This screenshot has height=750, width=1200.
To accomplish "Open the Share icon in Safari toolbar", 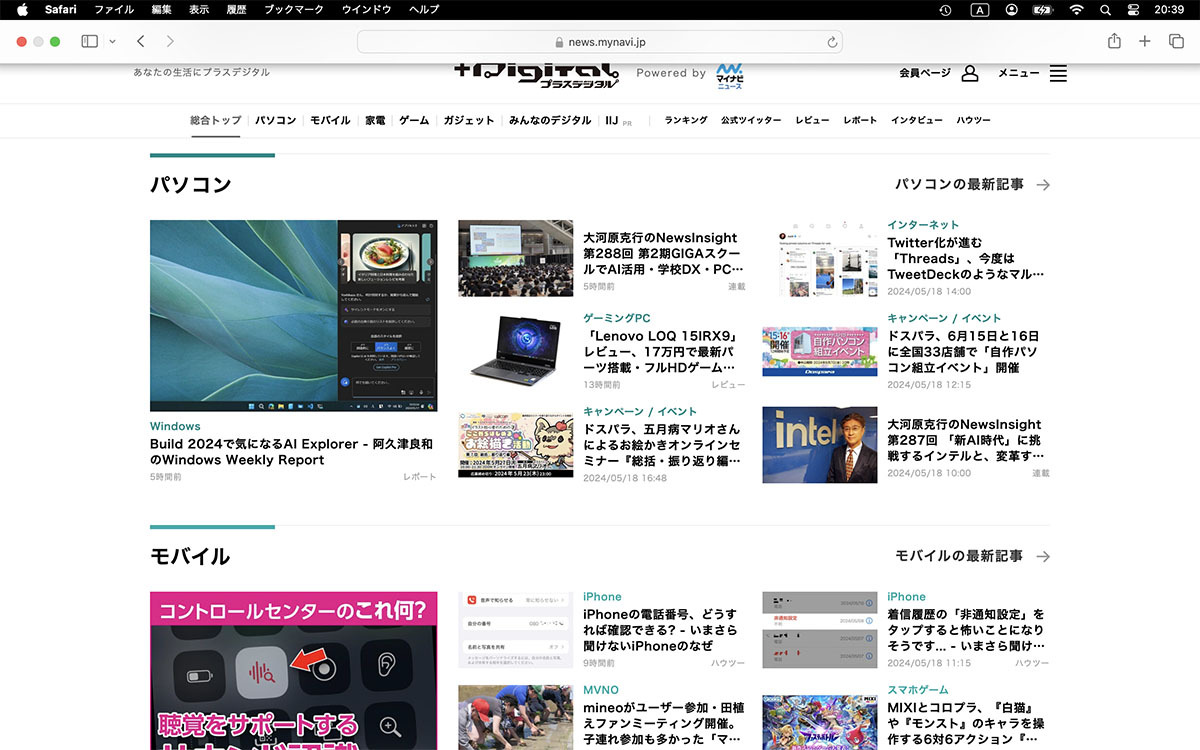I will 1114,41.
